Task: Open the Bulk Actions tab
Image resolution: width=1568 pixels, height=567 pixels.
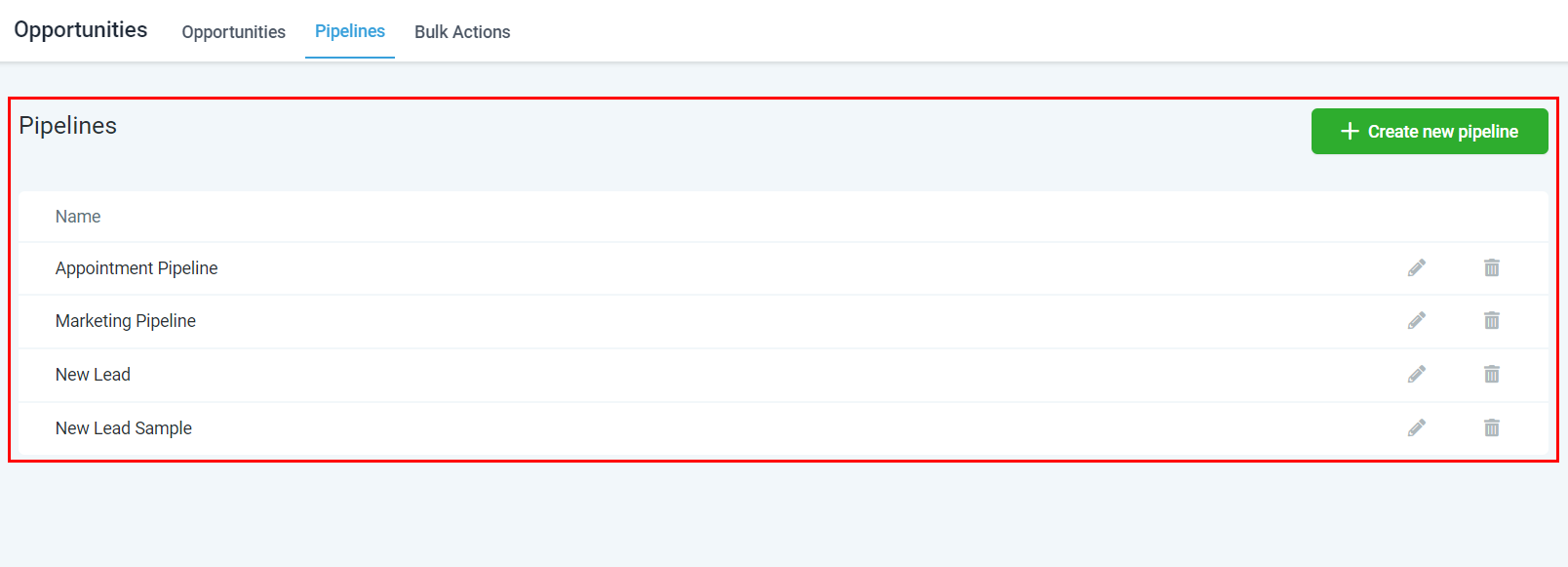Action: click(462, 32)
